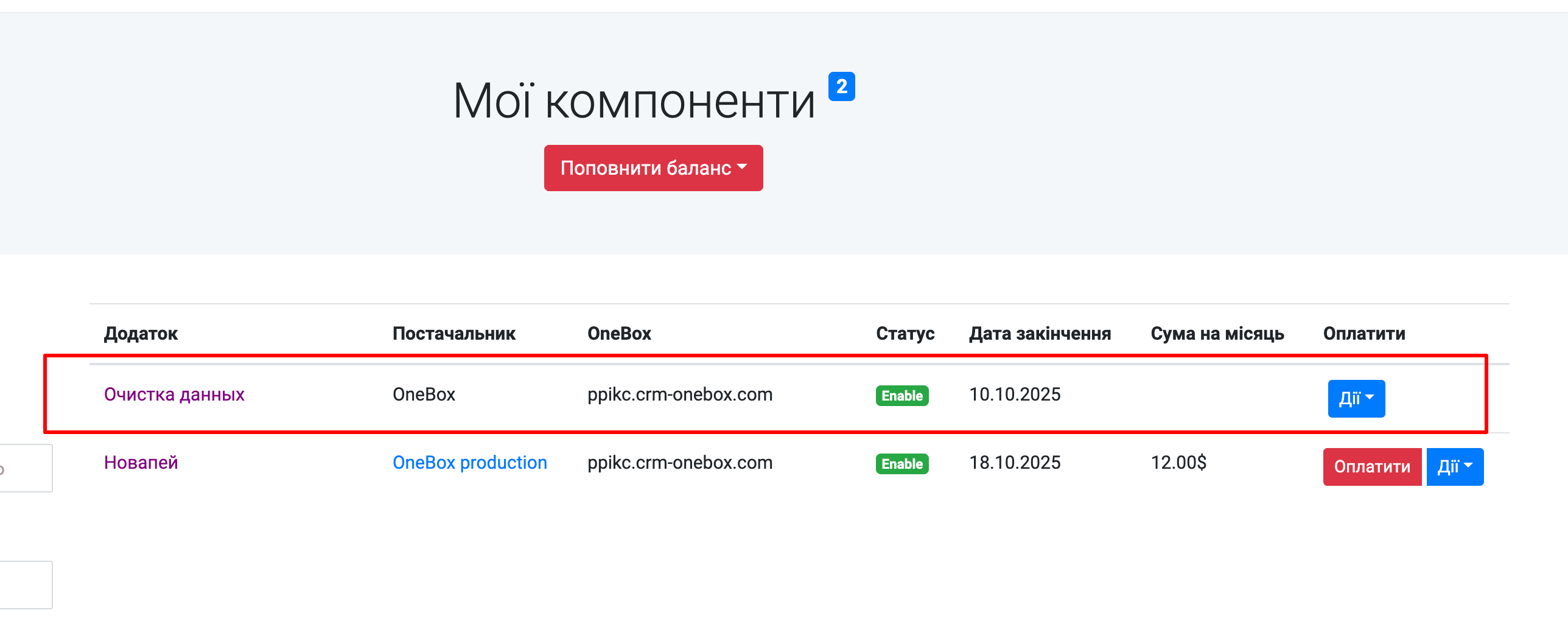Viewport: 1568px width, 638px height.
Task: Click the blue badge showing 2
Action: coord(842,86)
